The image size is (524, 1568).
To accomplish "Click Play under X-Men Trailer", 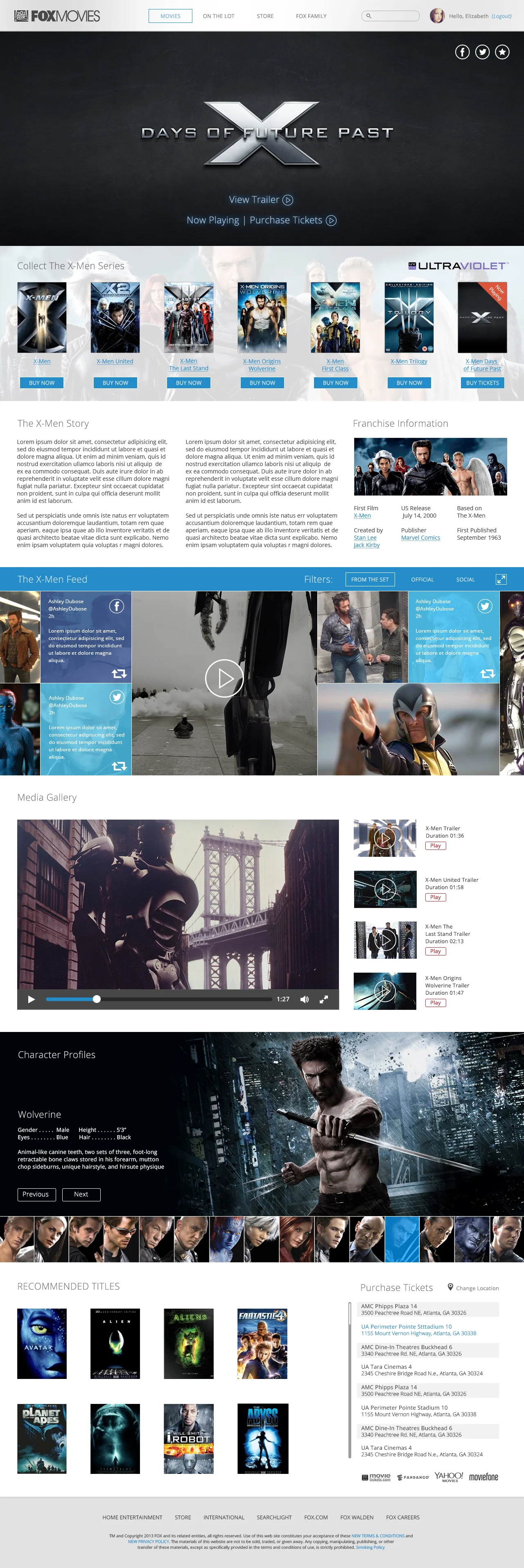I will [x=435, y=845].
